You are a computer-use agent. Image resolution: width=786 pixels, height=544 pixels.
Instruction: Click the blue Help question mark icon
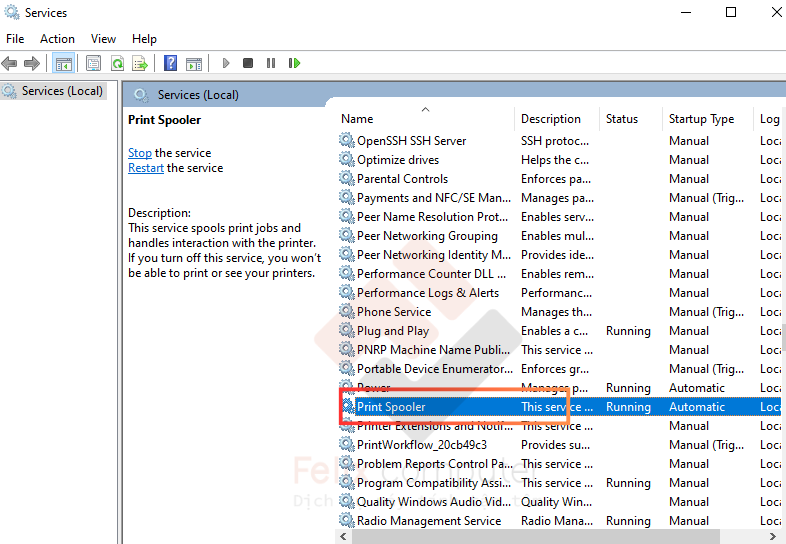[170, 63]
